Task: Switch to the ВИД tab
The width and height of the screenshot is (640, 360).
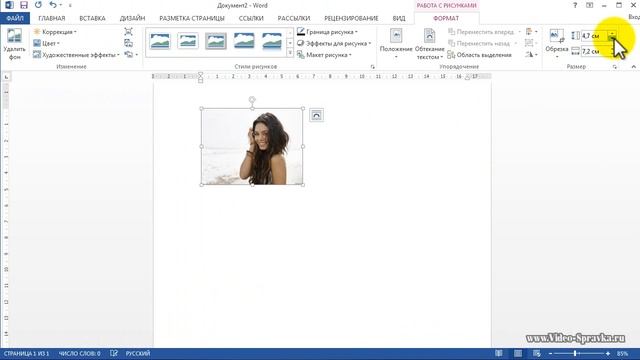Action: tap(399, 18)
